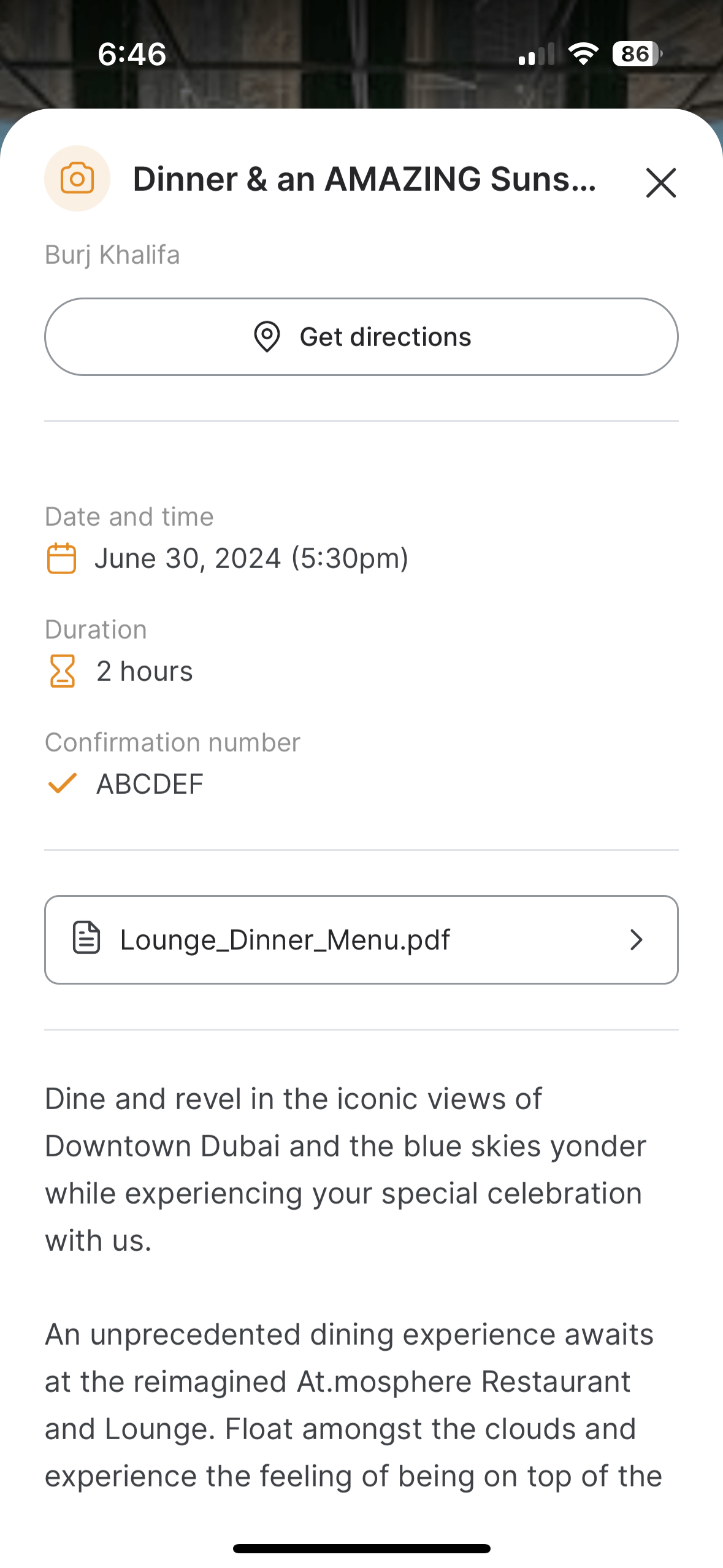Tap confirmation number ABCDEF
The width and height of the screenshot is (723, 1568).
point(150,784)
